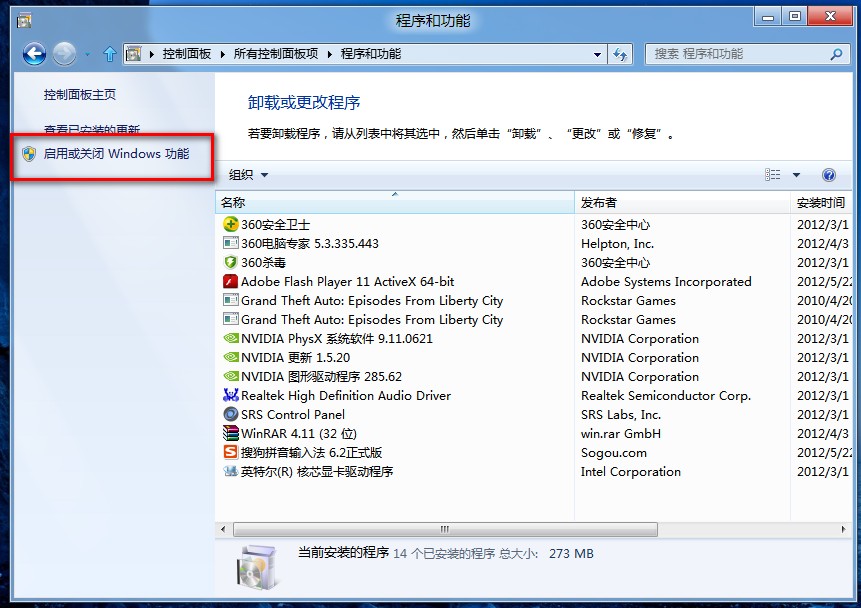The width and height of the screenshot is (861, 608).
Task: Click the horizontal scrollbar thumb
Action: coord(445,529)
